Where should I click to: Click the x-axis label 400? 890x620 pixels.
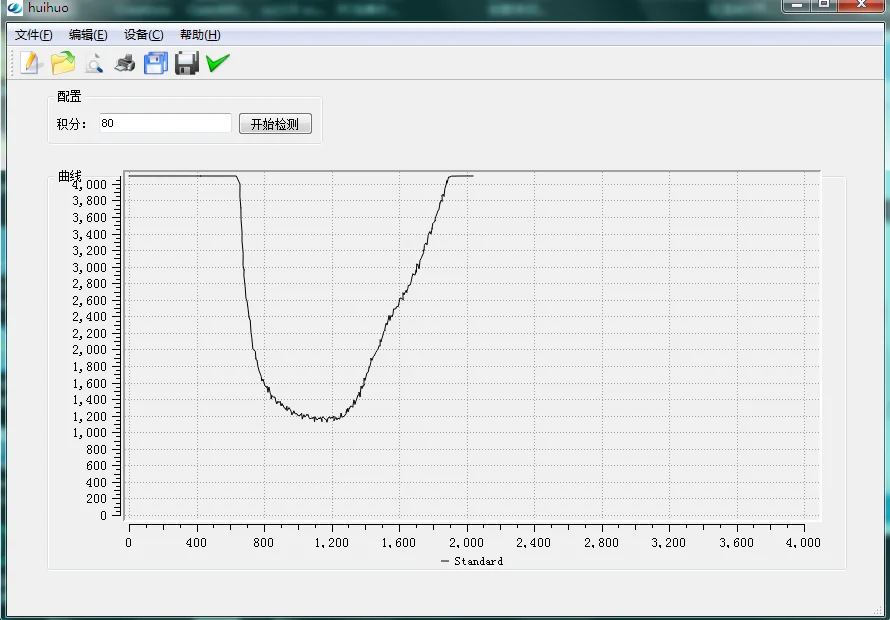coord(196,543)
